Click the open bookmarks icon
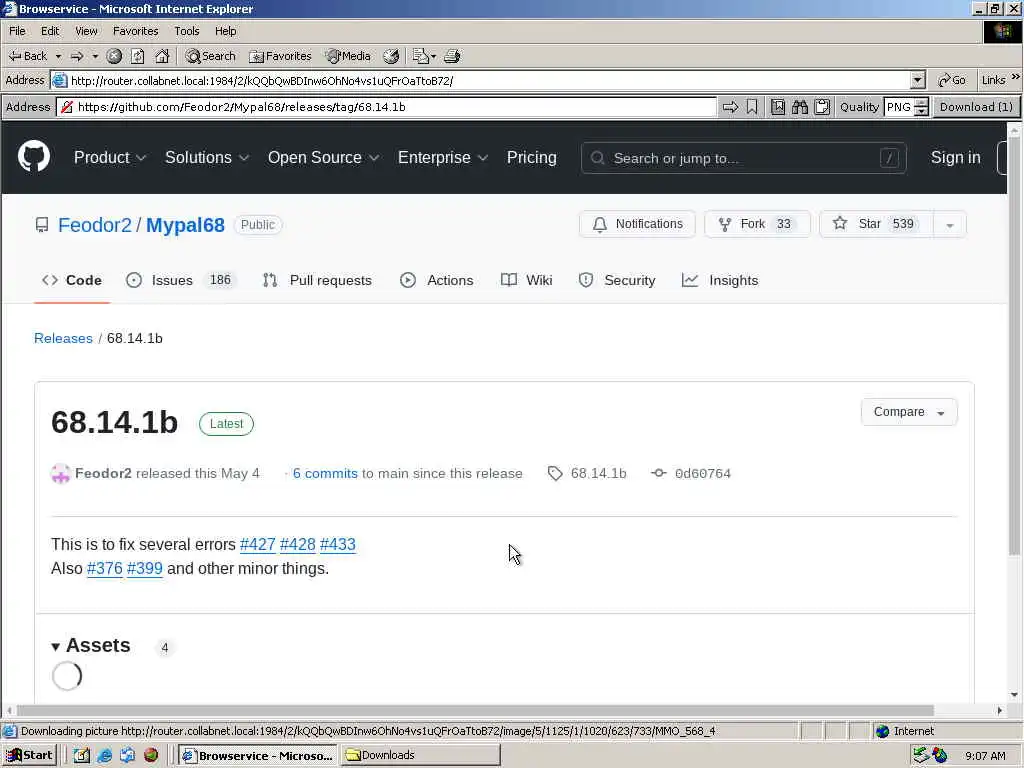 coord(778,107)
